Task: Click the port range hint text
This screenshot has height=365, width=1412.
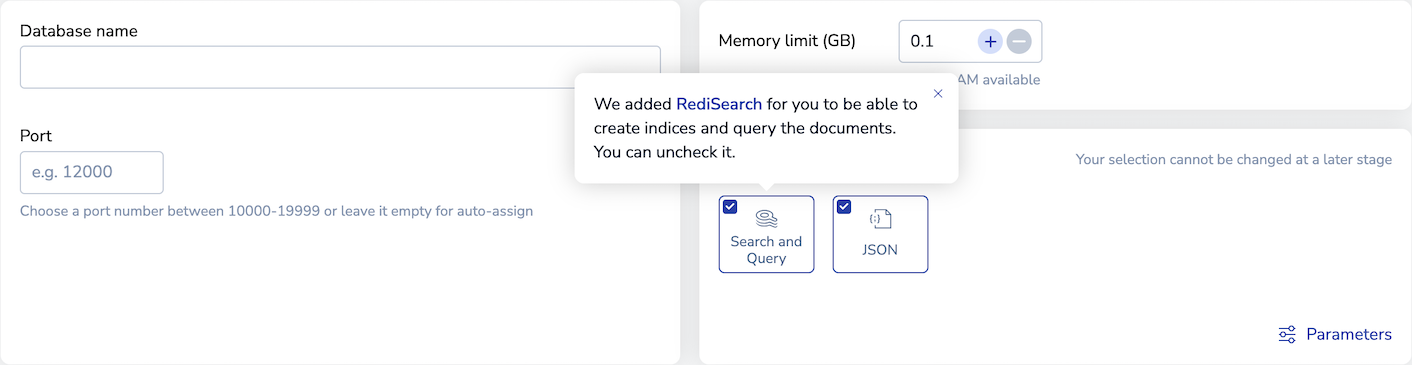Action: 277,211
